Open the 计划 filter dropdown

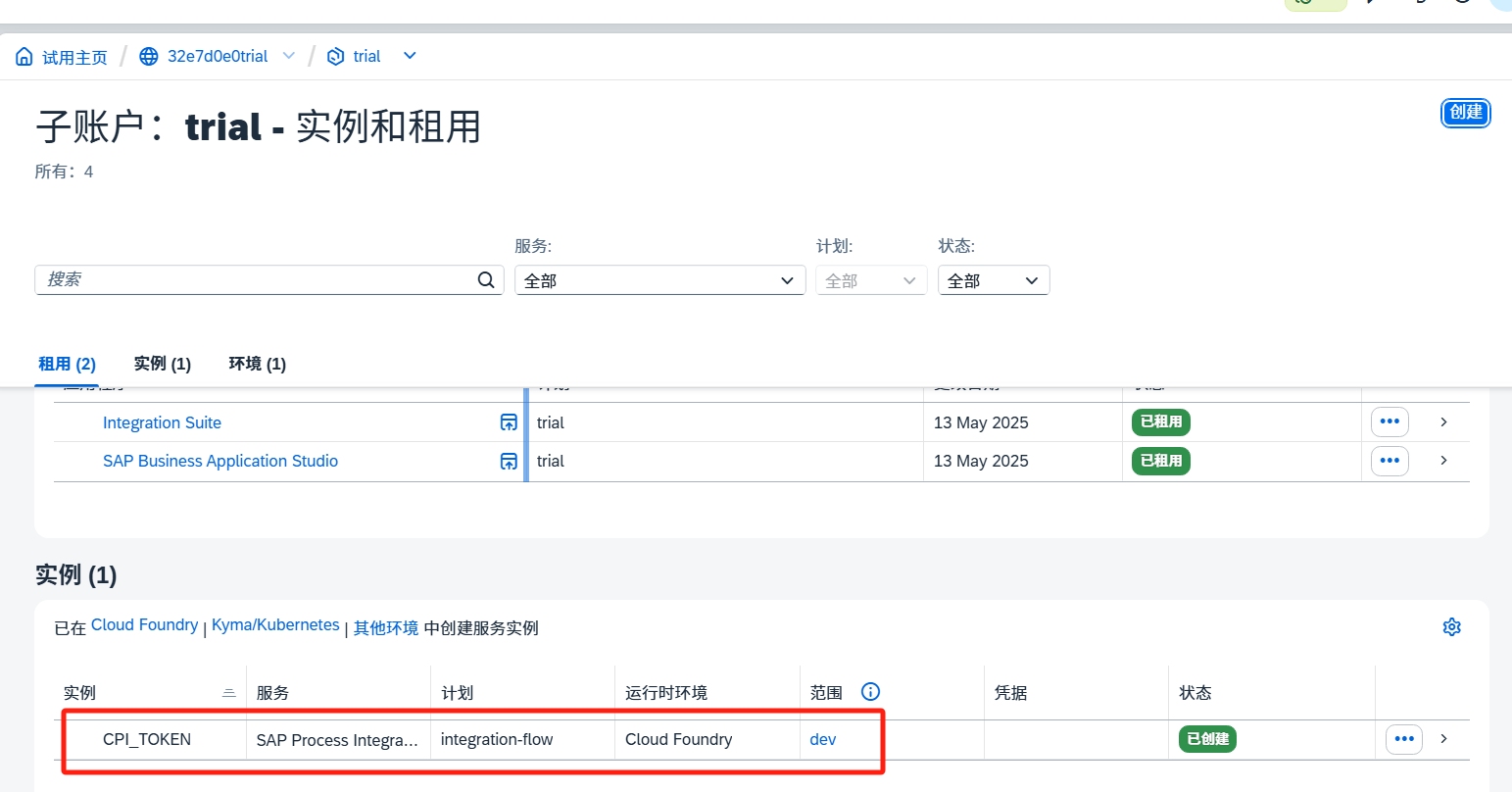(x=871, y=280)
